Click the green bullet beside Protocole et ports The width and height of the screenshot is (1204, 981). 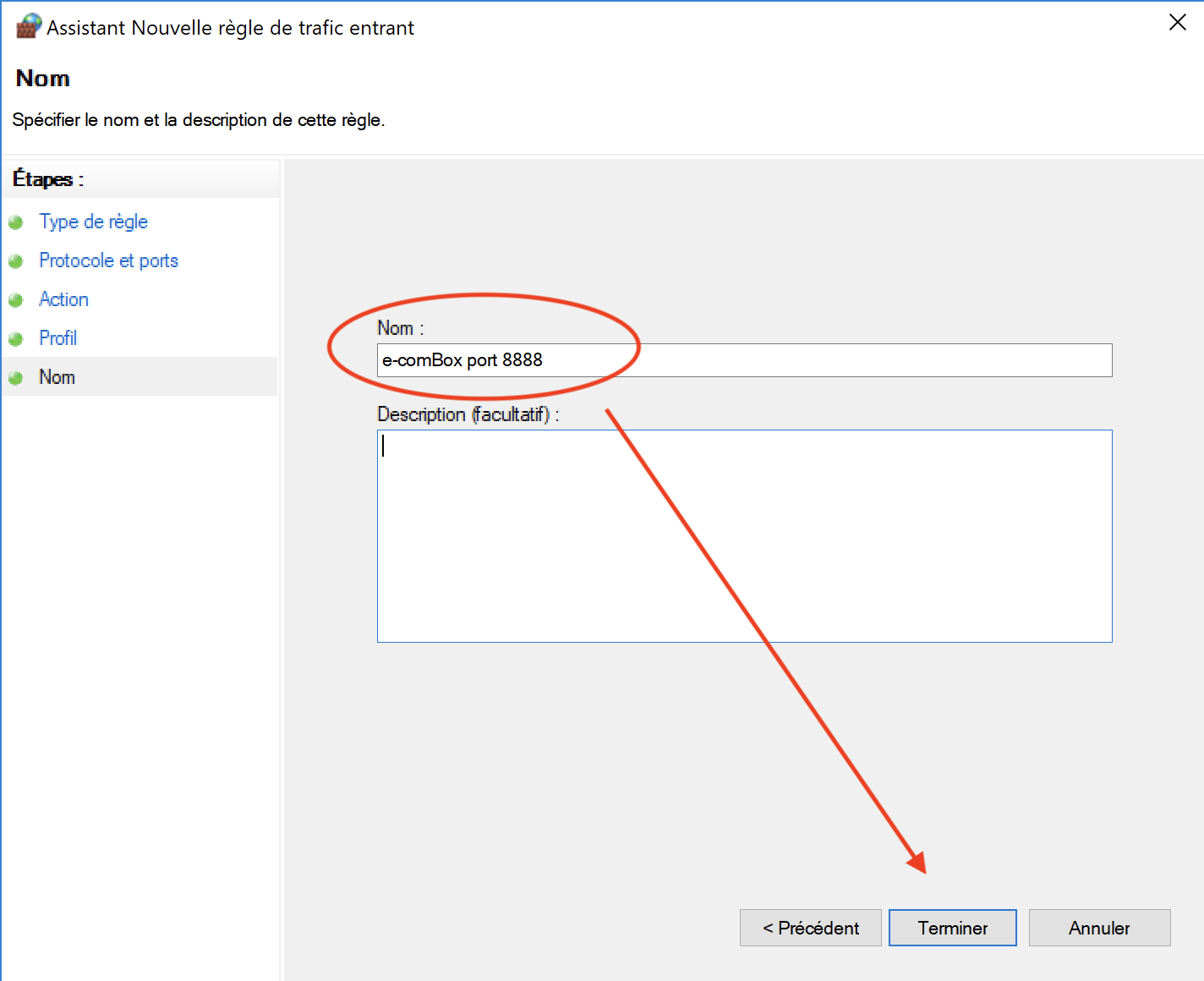click(15, 261)
